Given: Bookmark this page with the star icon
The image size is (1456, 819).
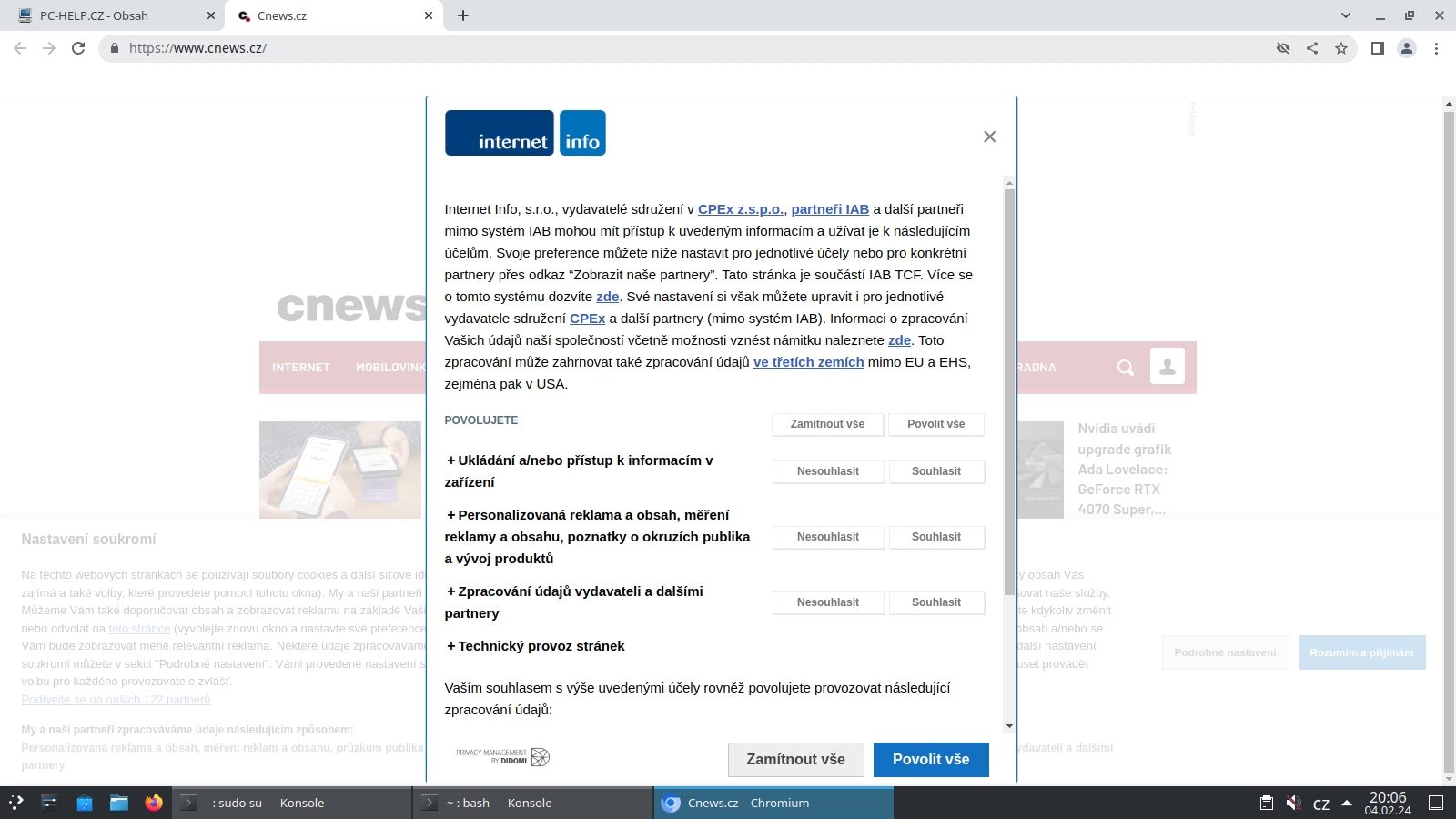Looking at the screenshot, I should [1340, 48].
